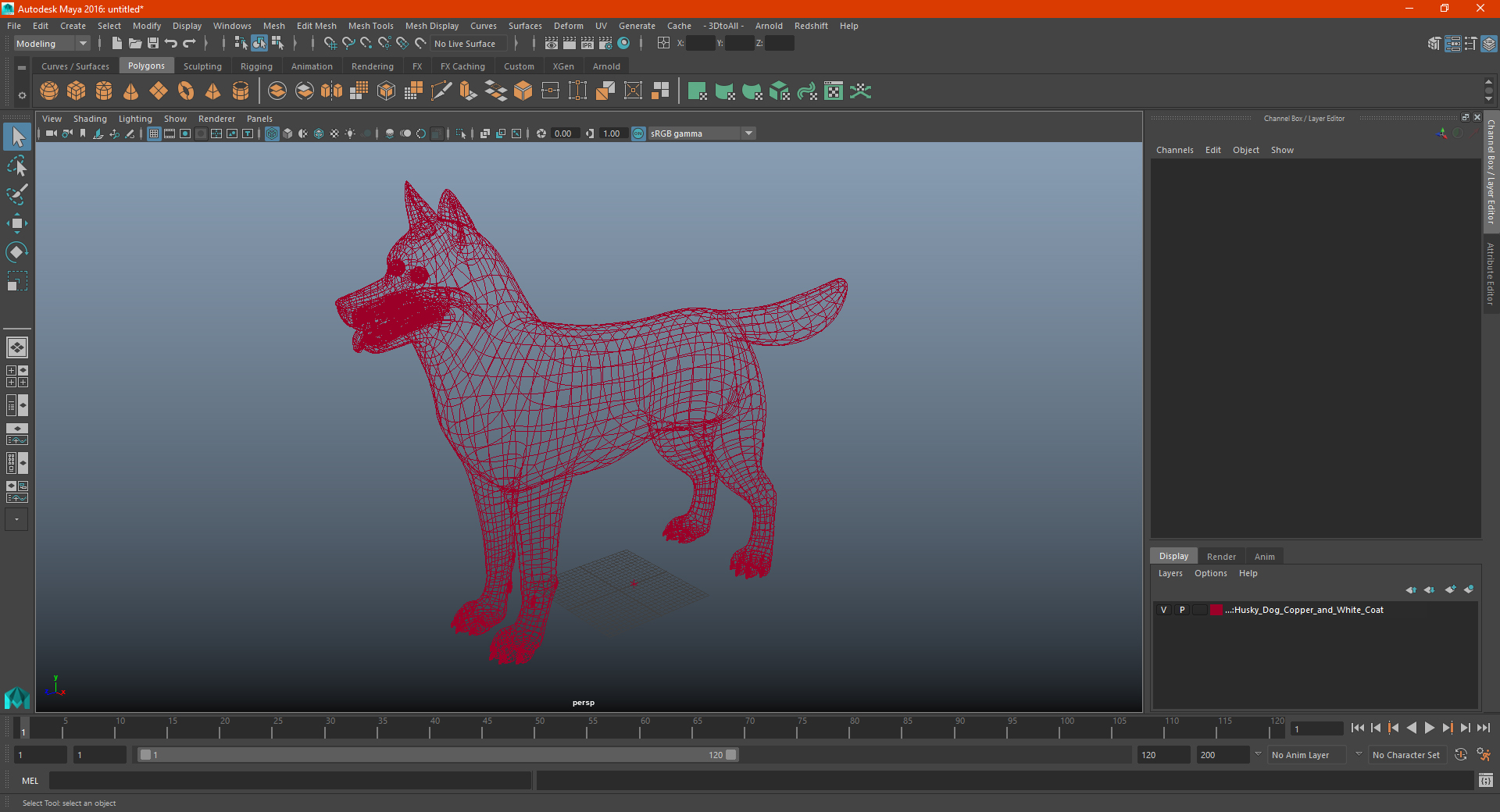Click frame 60 on the time slider

pos(645,728)
